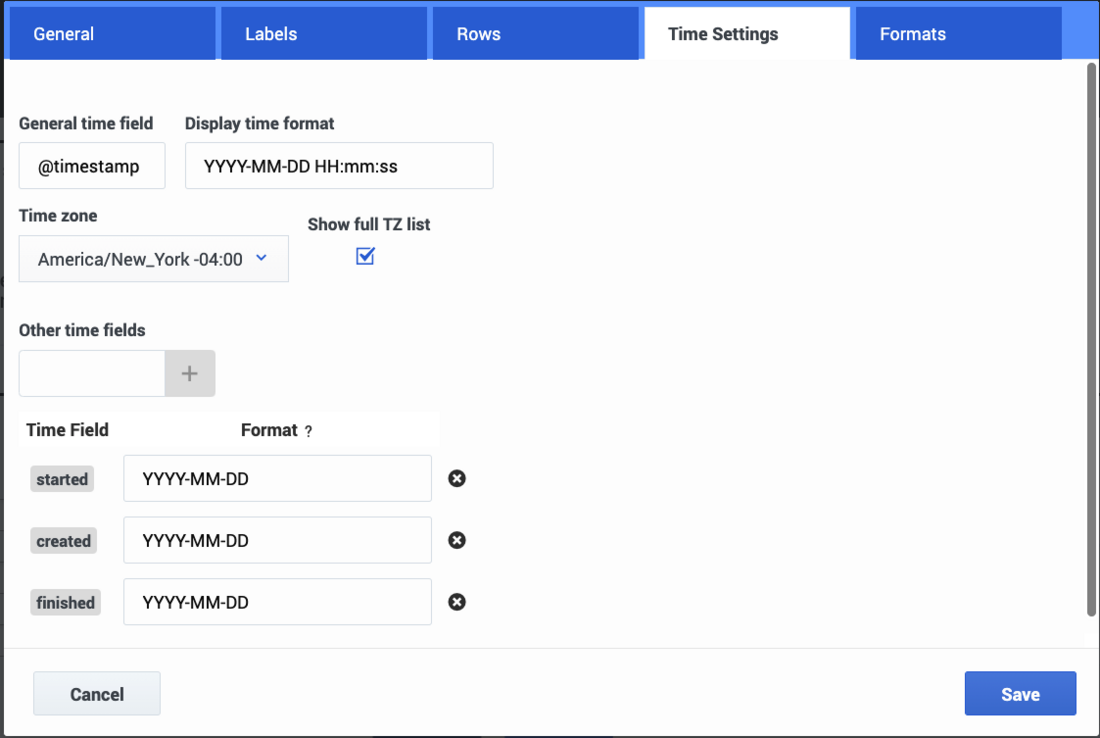Click the Display time format input
The width and height of the screenshot is (1100, 738).
pyautogui.click(x=339, y=166)
